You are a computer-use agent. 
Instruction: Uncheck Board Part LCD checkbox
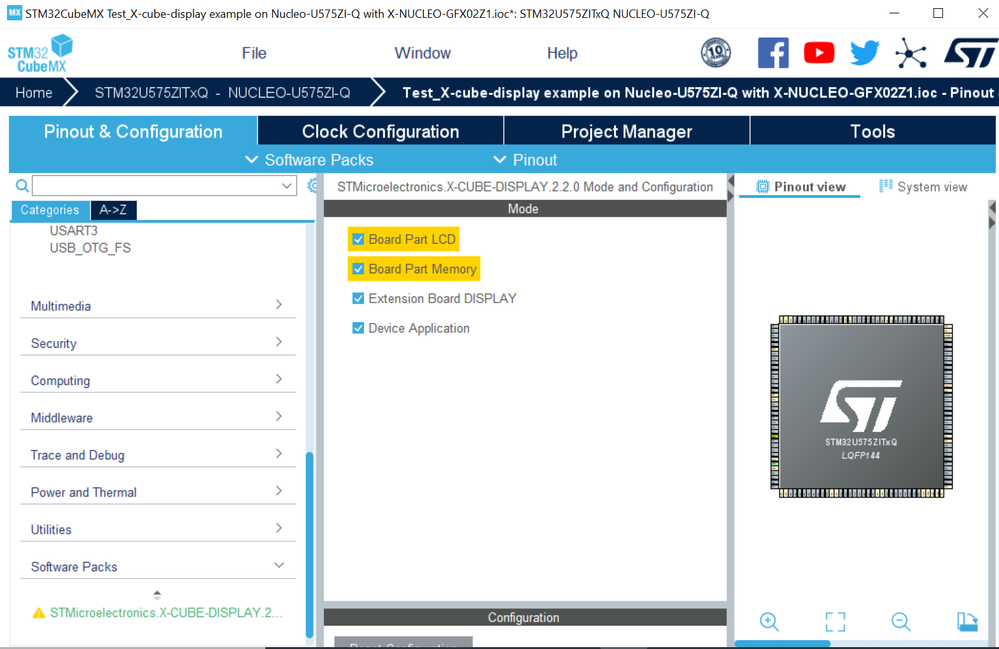[358, 239]
